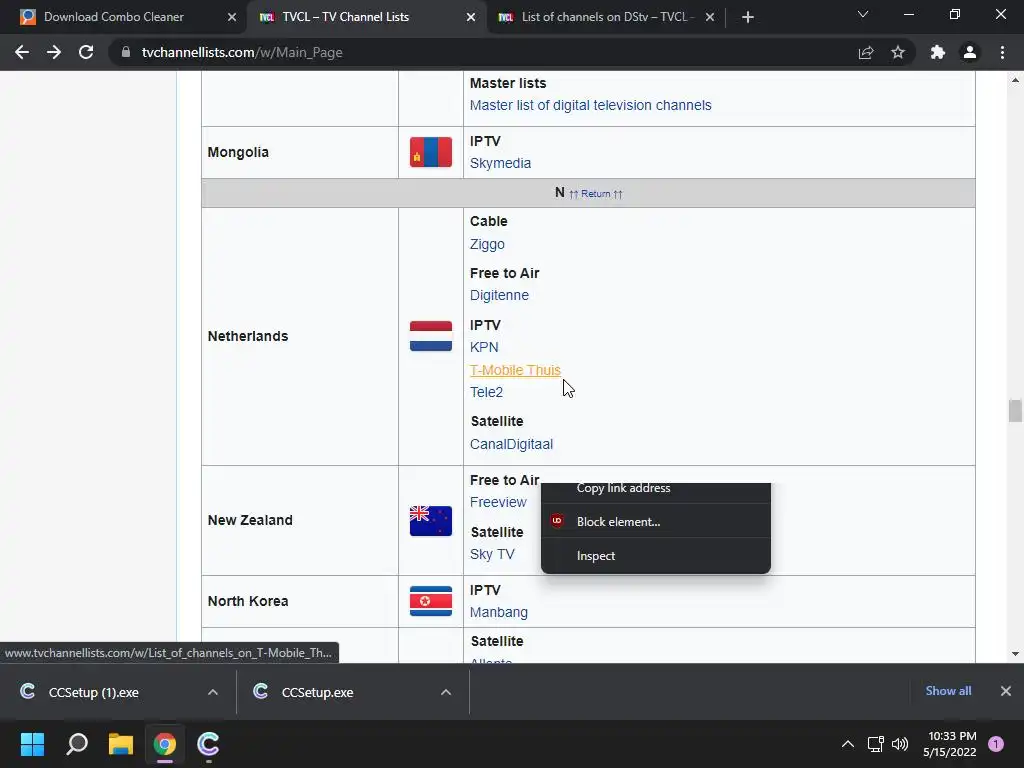
Task: Open the Ziggo link
Action: tap(487, 244)
